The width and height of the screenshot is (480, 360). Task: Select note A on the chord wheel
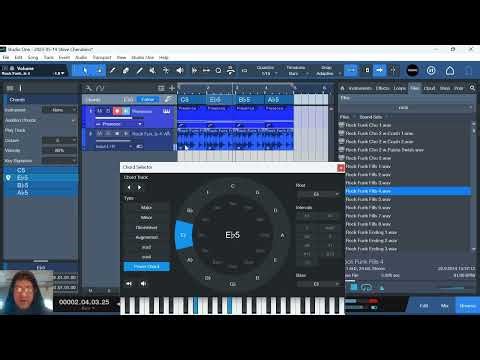282,235
